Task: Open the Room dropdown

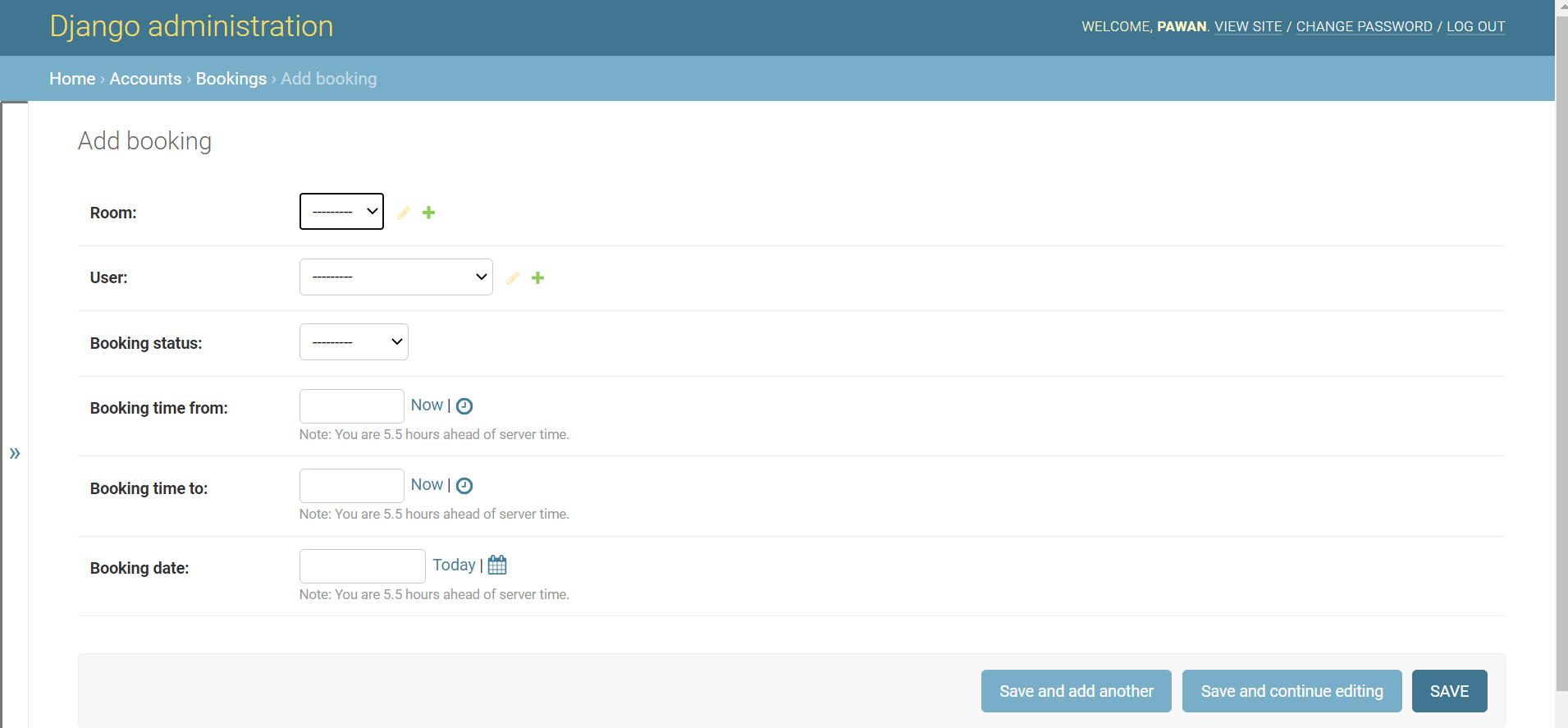Action: pos(341,211)
